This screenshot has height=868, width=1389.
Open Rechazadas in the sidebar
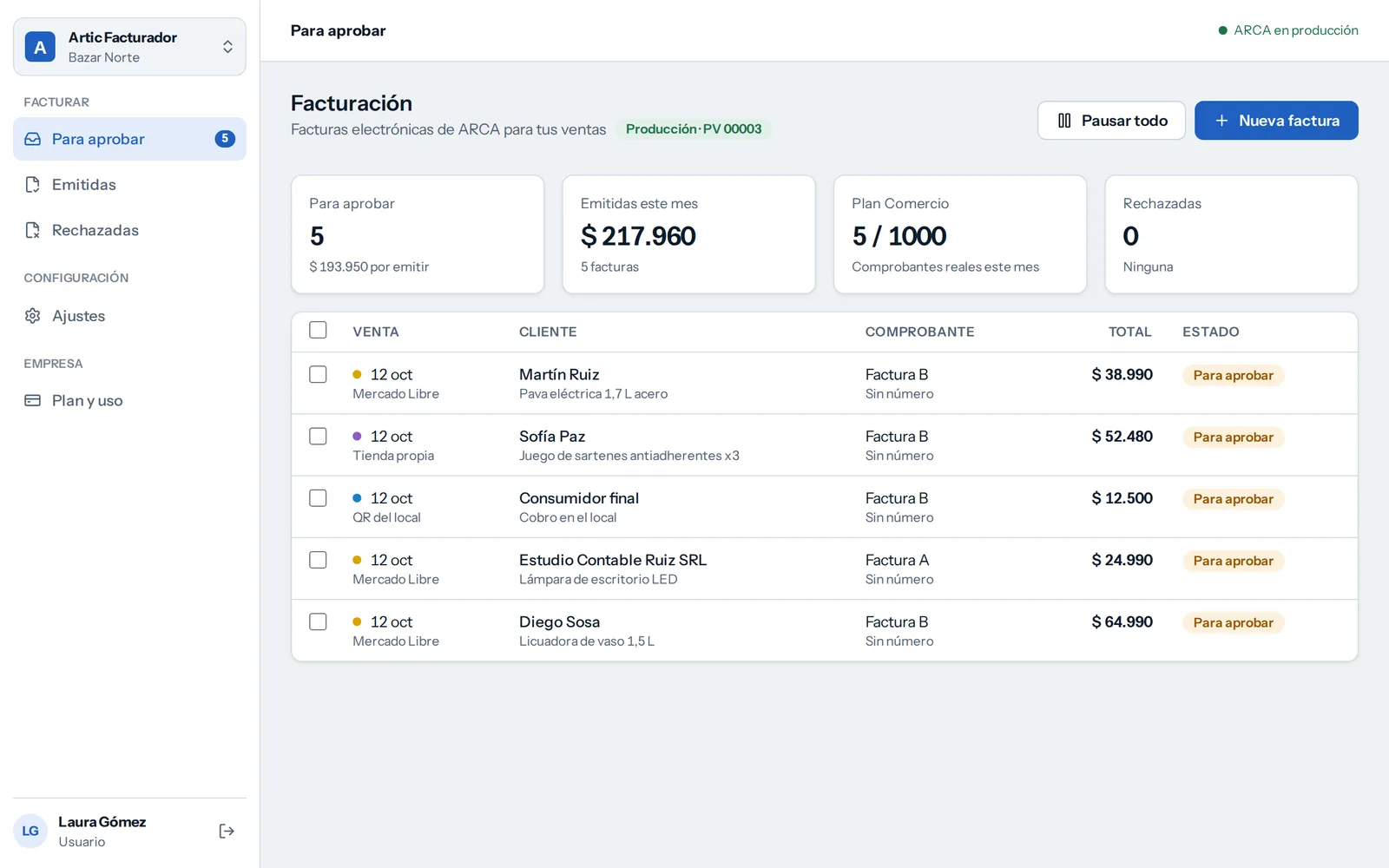(x=129, y=230)
